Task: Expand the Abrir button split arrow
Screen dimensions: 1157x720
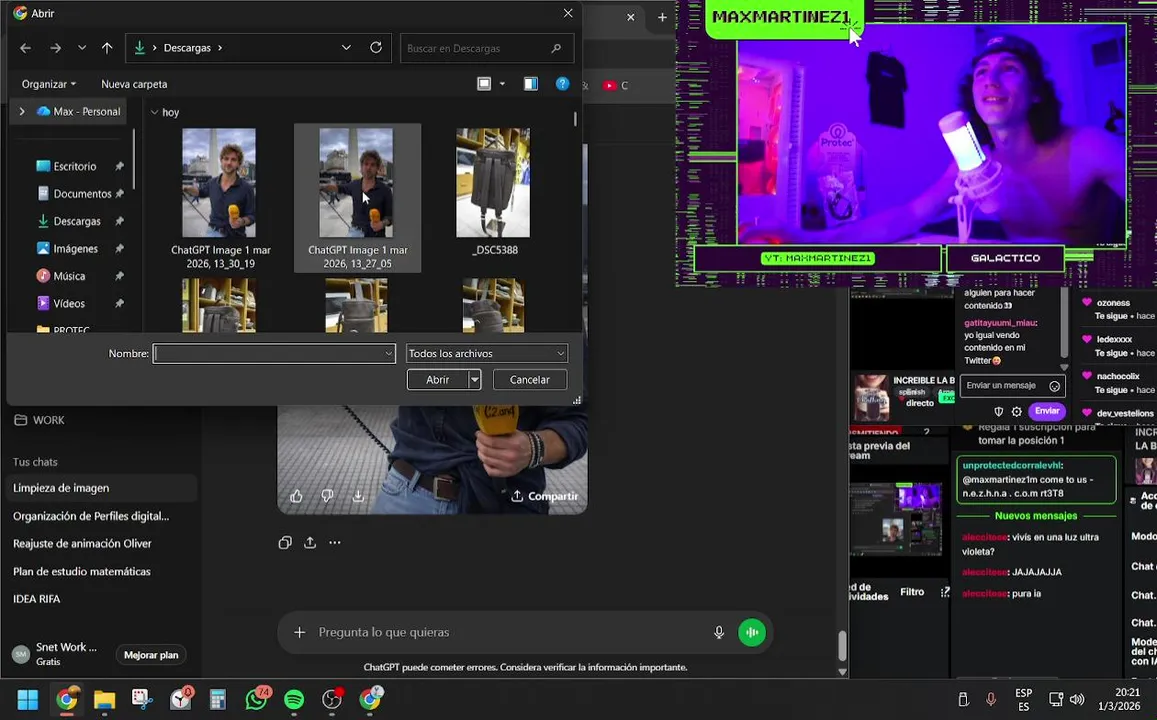Action: click(x=474, y=379)
